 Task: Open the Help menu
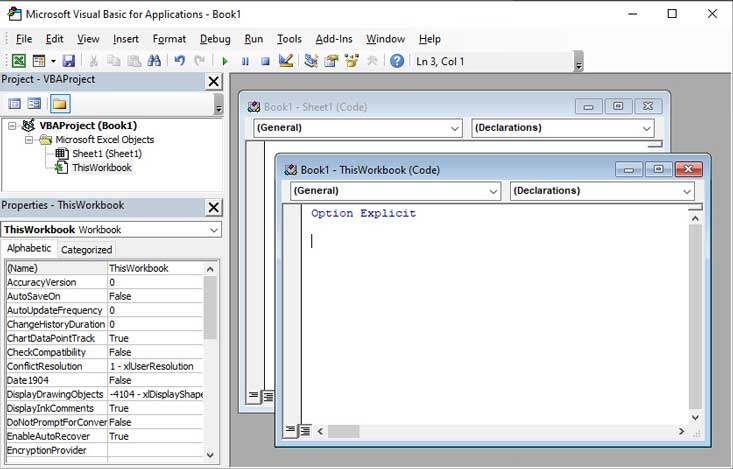pos(430,39)
